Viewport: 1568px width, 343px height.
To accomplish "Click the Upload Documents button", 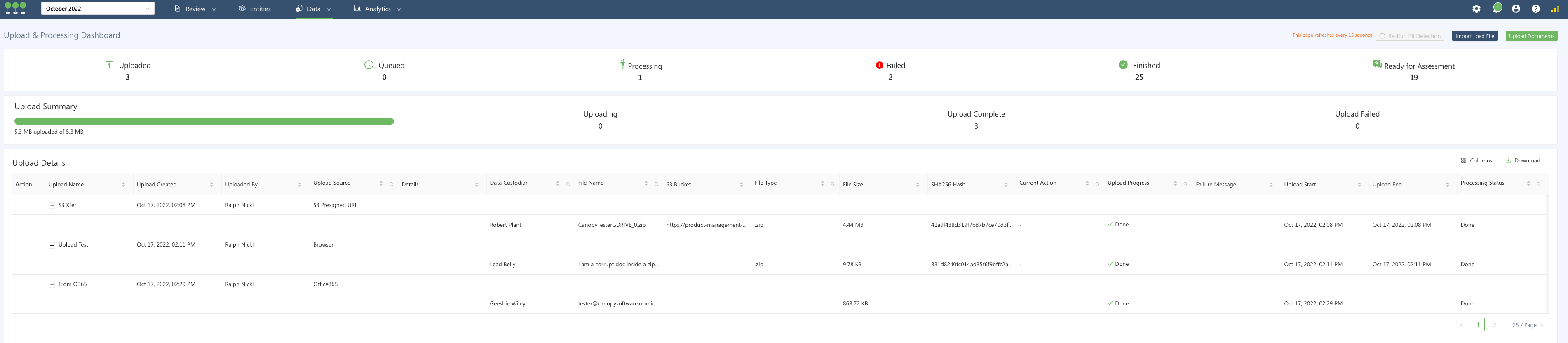I will pos(1531,36).
